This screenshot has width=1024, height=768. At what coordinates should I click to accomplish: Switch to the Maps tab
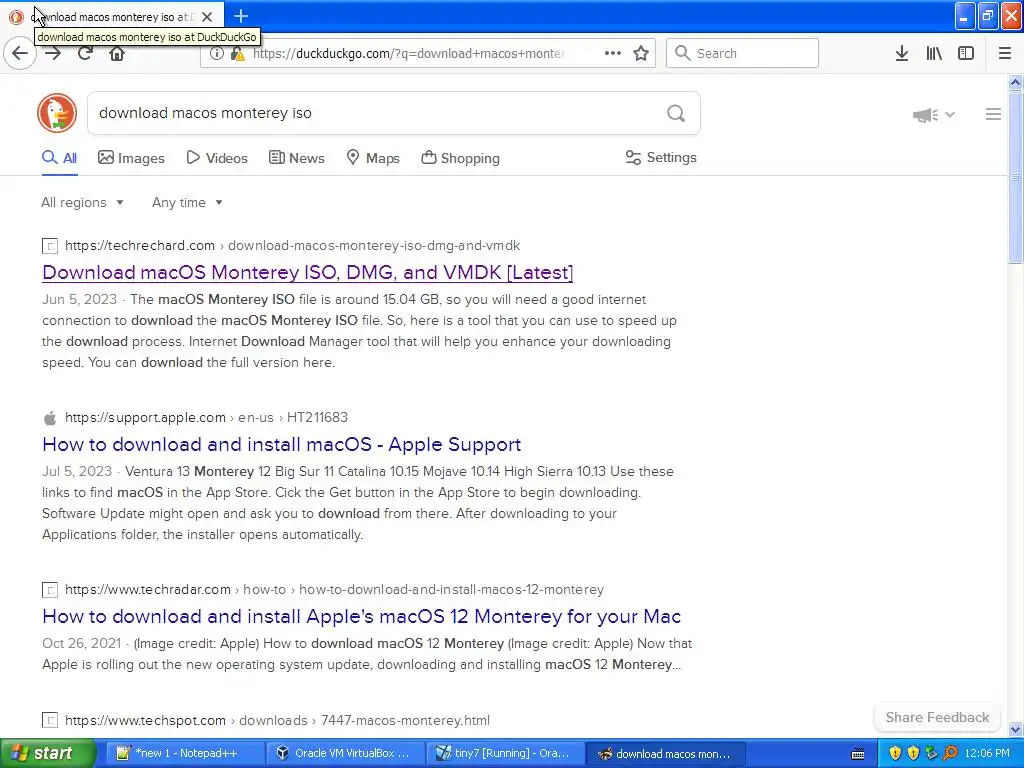[373, 158]
